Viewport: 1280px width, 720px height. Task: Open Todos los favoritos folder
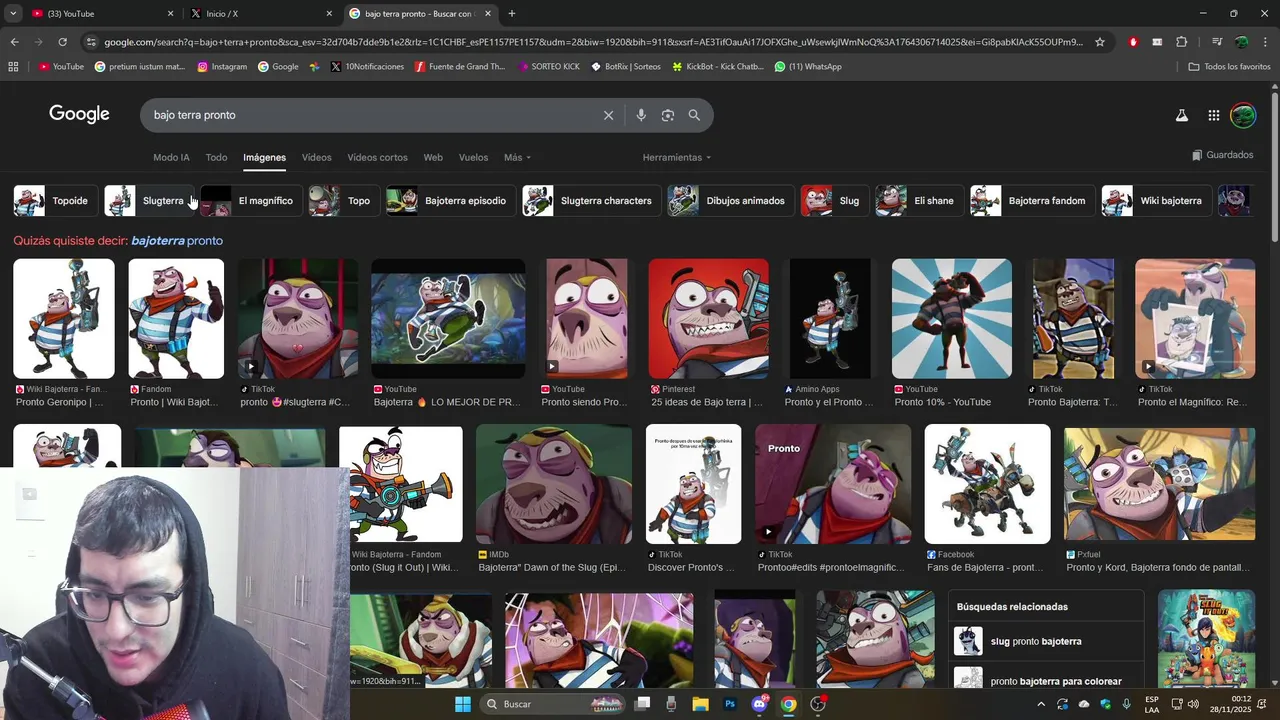click(x=1229, y=67)
